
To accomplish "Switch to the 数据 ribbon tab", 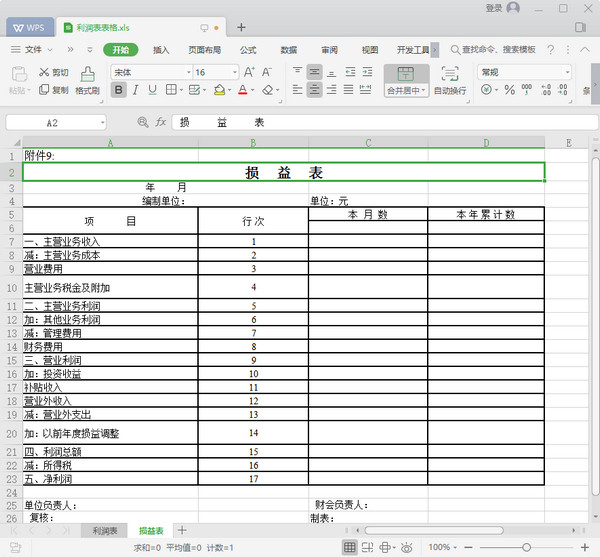I will coord(289,50).
